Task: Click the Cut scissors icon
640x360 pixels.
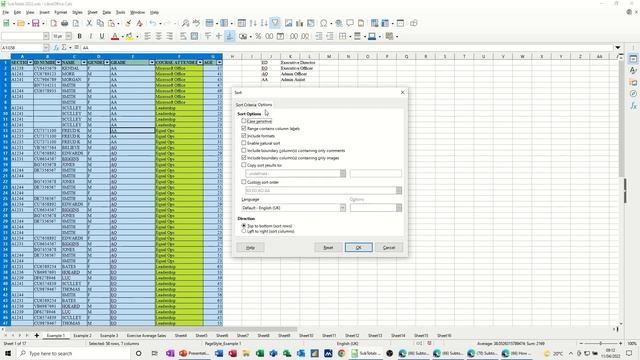Action: (89, 23)
